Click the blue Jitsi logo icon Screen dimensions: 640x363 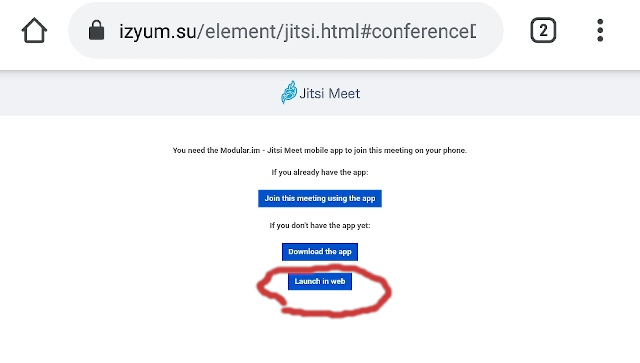click(289, 92)
